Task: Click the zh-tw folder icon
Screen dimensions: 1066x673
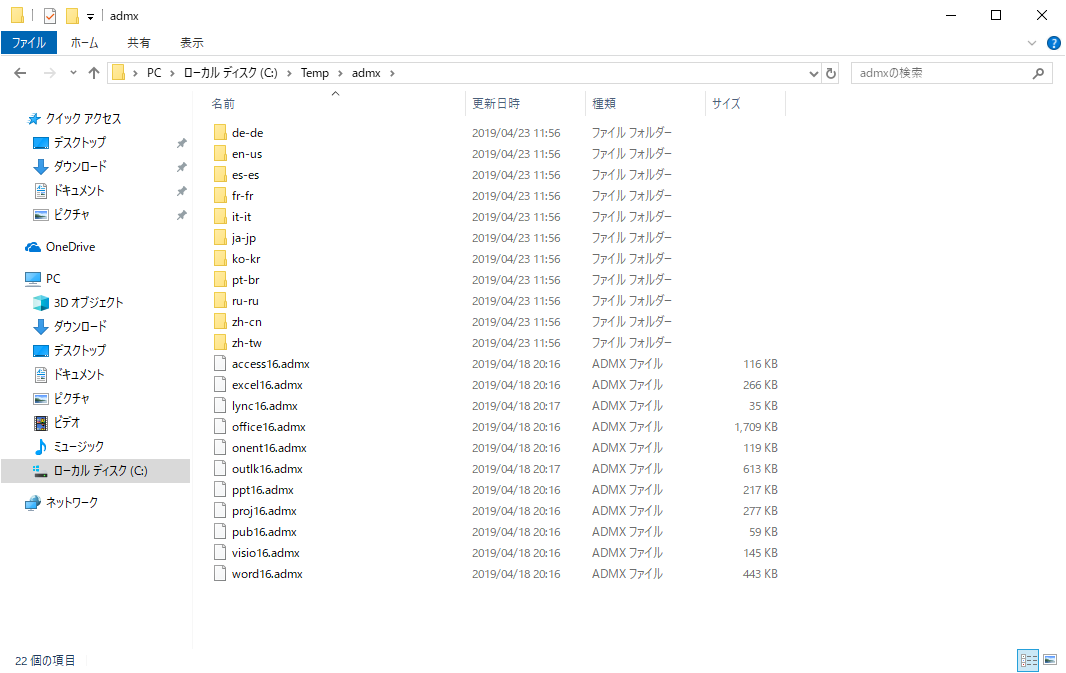Action: 220,342
